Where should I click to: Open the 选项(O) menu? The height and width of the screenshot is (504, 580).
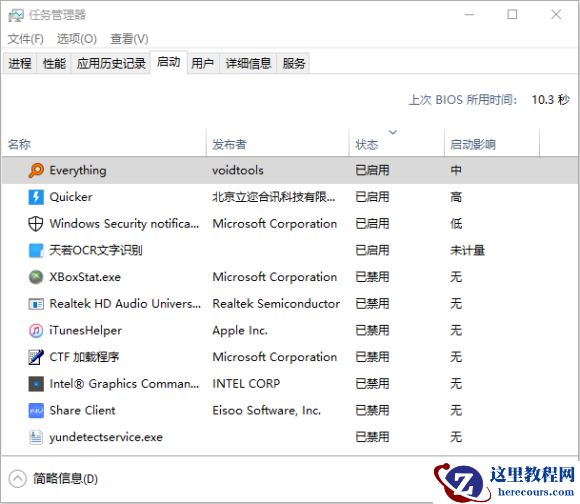coord(77,39)
